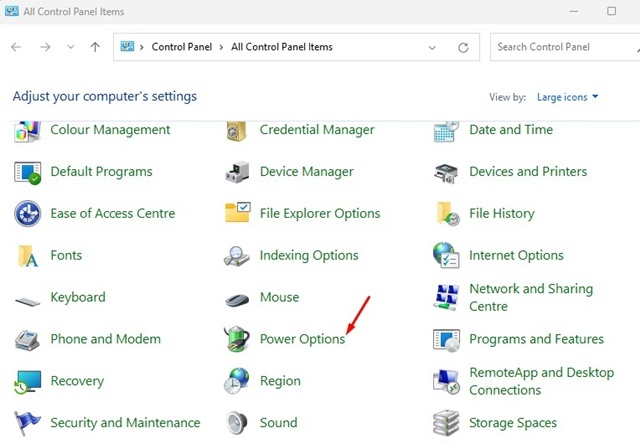Viewport: 640px width, 443px height.
Task: Open the Sound speaker icon
Action: pos(237,423)
